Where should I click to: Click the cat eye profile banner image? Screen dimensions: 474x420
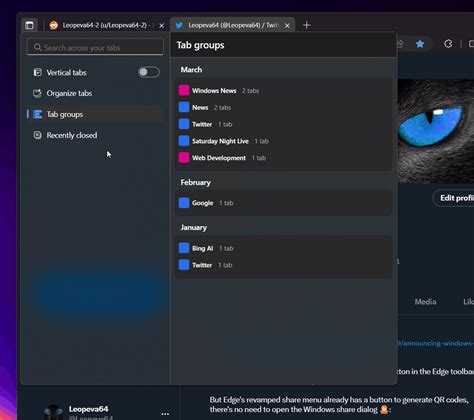tap(436, 131)
